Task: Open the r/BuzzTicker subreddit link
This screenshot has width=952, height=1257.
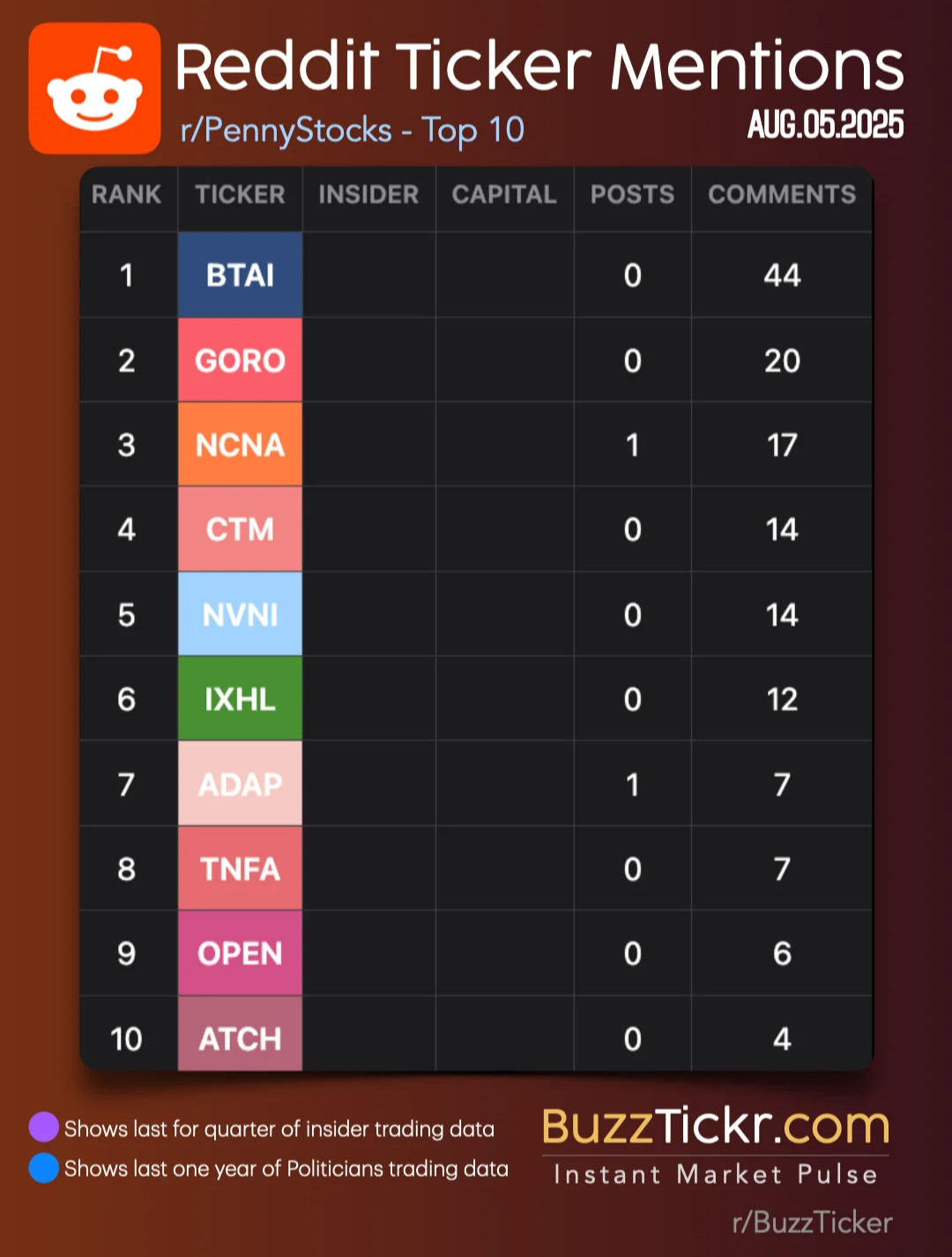Action: 812,1222
